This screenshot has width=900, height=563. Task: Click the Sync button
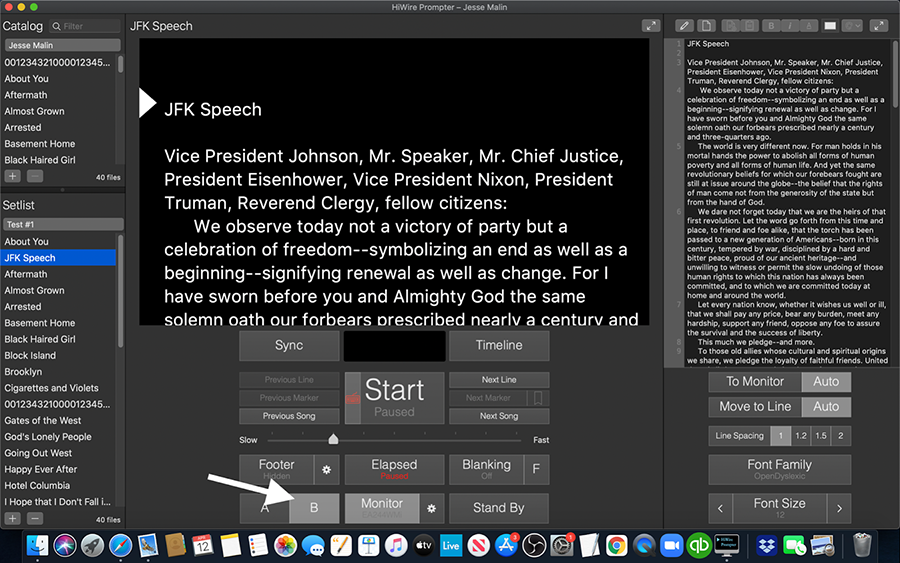click(289, 345)
